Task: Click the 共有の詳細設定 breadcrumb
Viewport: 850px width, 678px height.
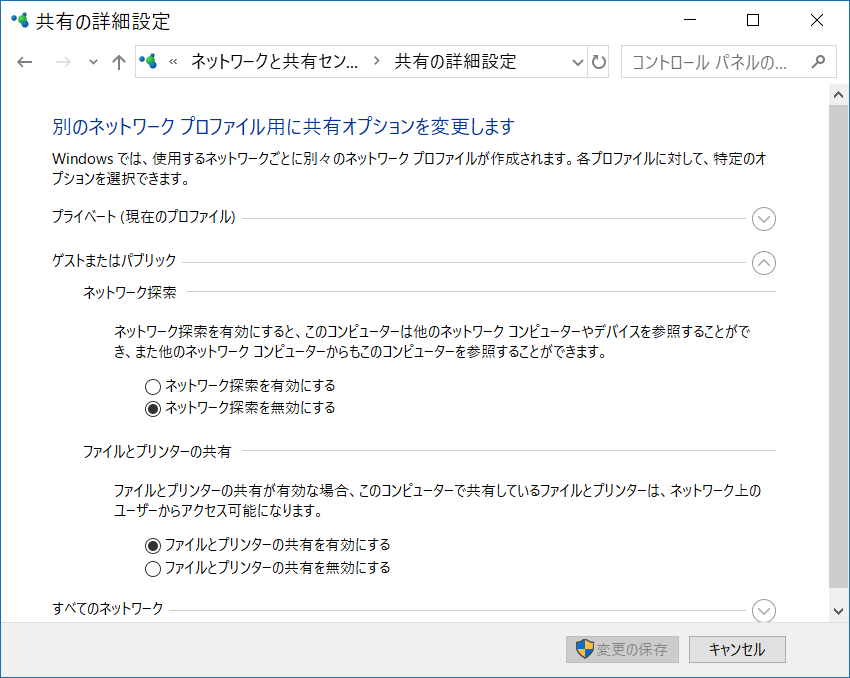Action: point(455,62)
